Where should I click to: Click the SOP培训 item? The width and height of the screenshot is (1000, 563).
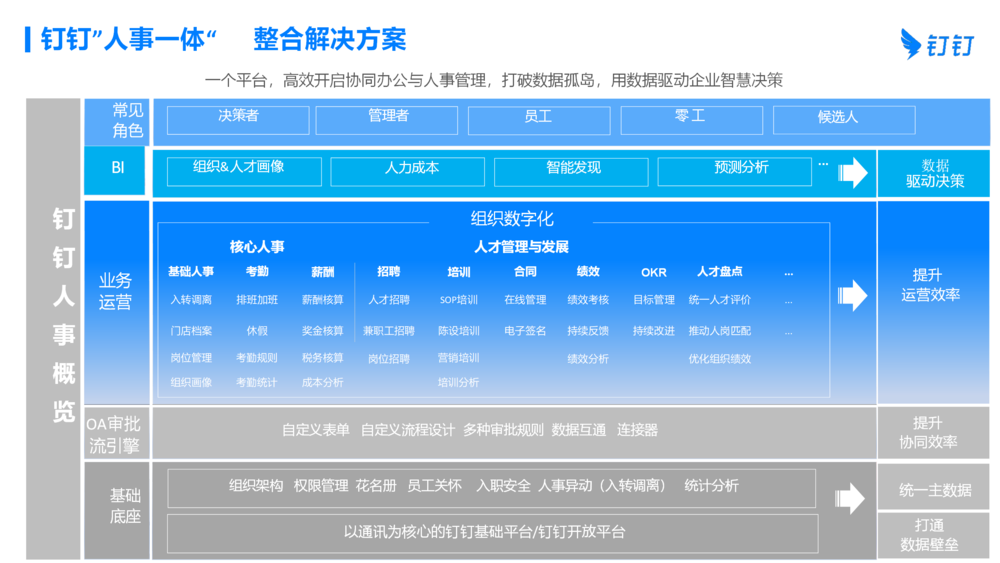459,300
